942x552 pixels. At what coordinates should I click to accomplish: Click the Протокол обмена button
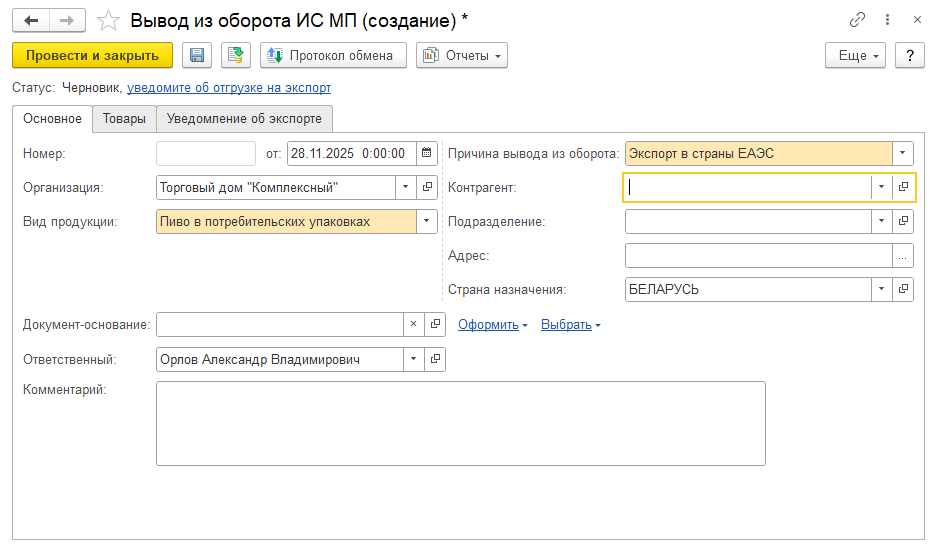(x=333, y=56)
